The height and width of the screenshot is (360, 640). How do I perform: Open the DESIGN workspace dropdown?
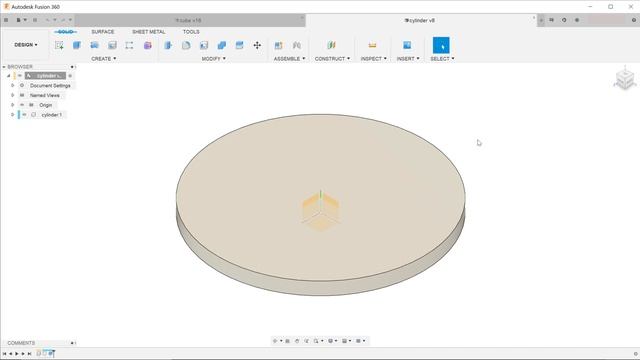tap(26, 45)
